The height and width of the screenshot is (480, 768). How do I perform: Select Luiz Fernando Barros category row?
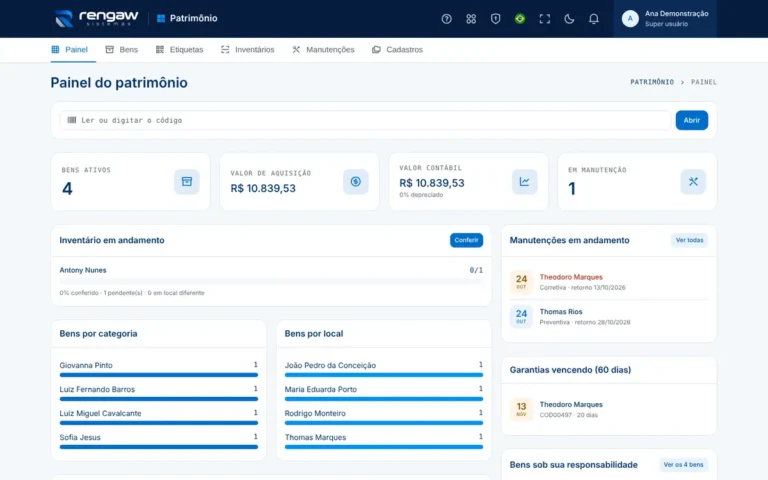click(159, 393)
